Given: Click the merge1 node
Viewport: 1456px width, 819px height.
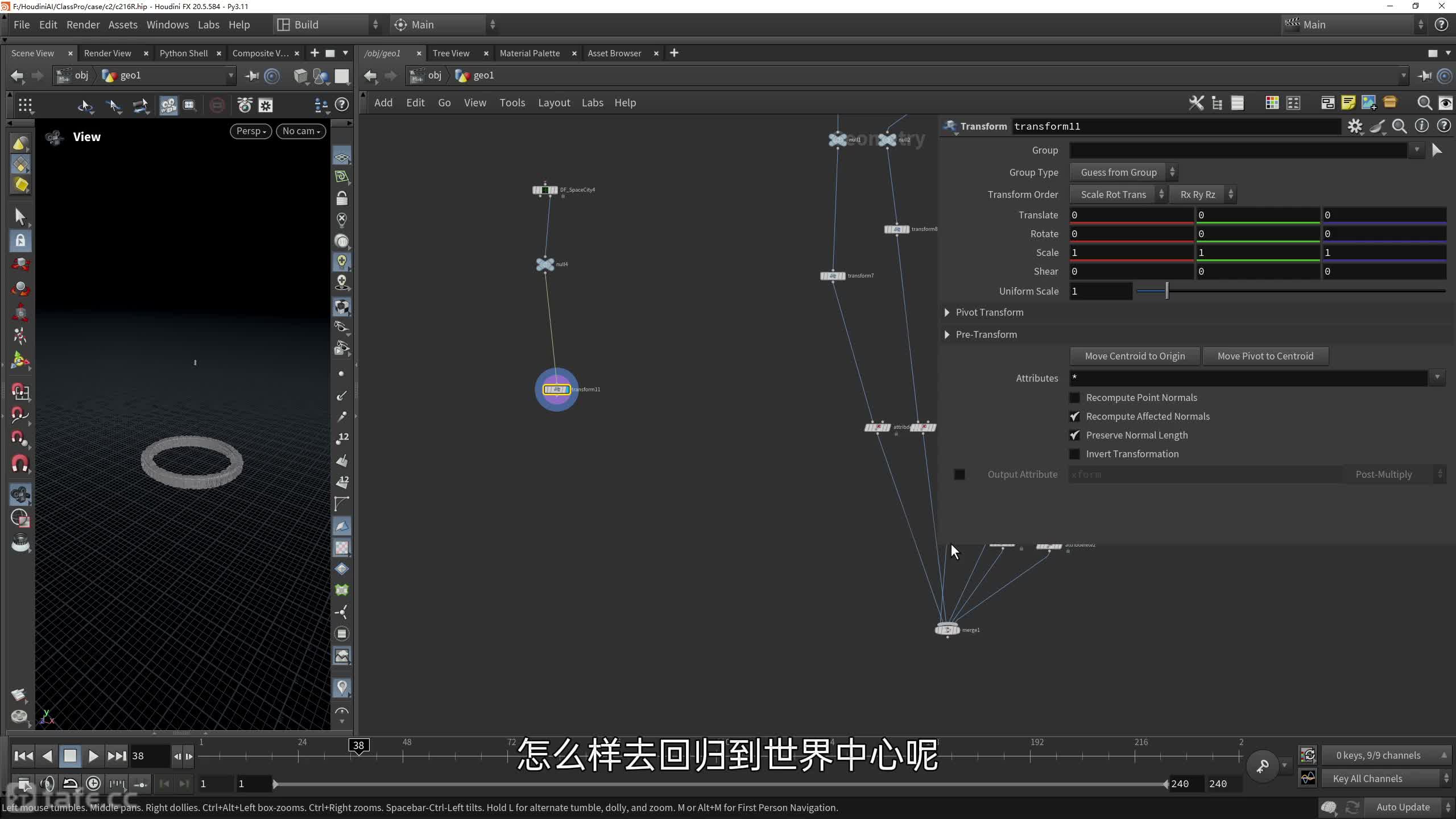Looking at the screenshot, I should click(947, 630).
